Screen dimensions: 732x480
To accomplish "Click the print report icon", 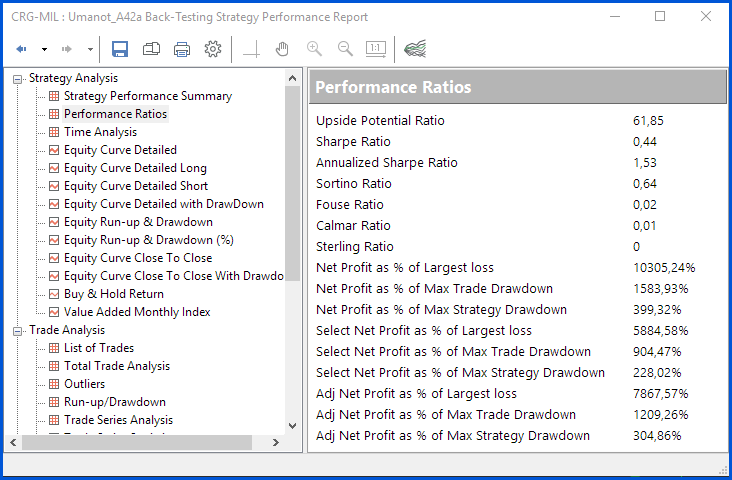I will (x=182, y=49).
